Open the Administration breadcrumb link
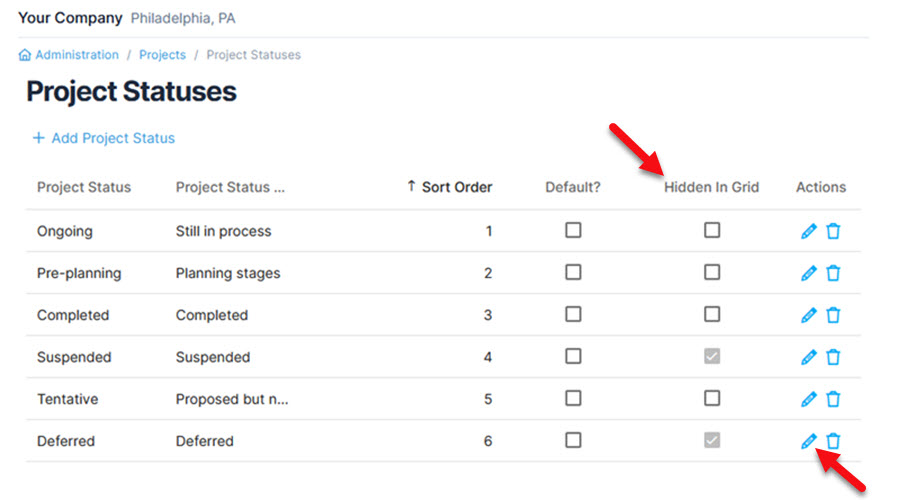 coord(77,55)
